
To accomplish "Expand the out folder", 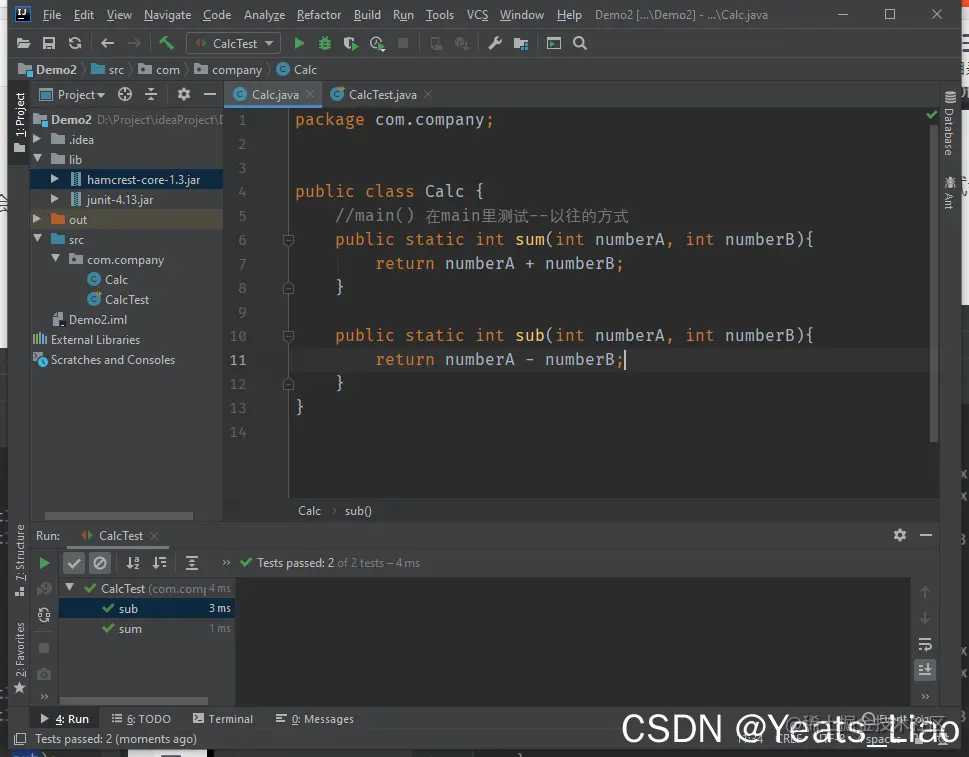I will click(37, 219).
